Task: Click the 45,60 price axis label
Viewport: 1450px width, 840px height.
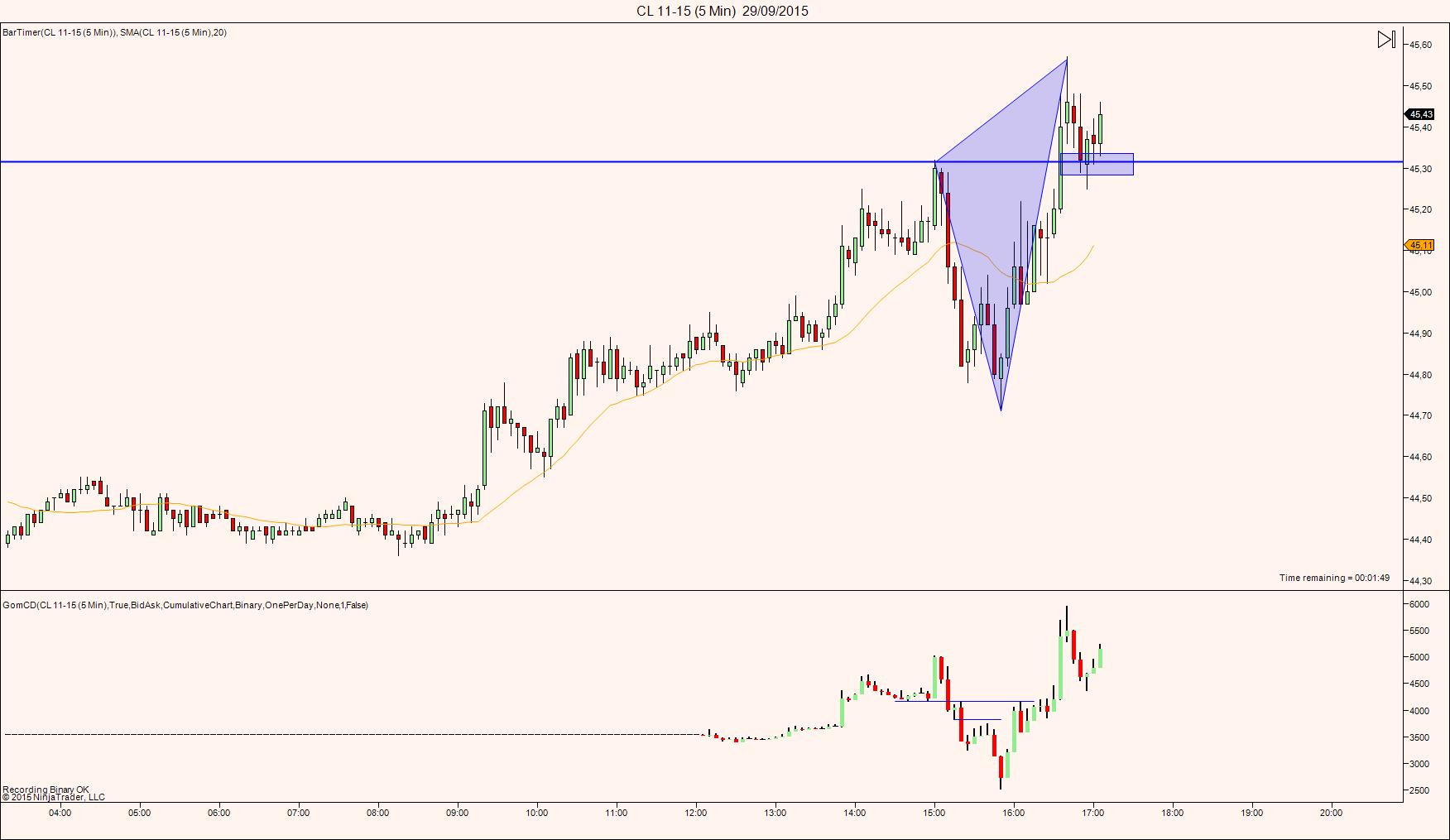Action: click(1420, 45)
